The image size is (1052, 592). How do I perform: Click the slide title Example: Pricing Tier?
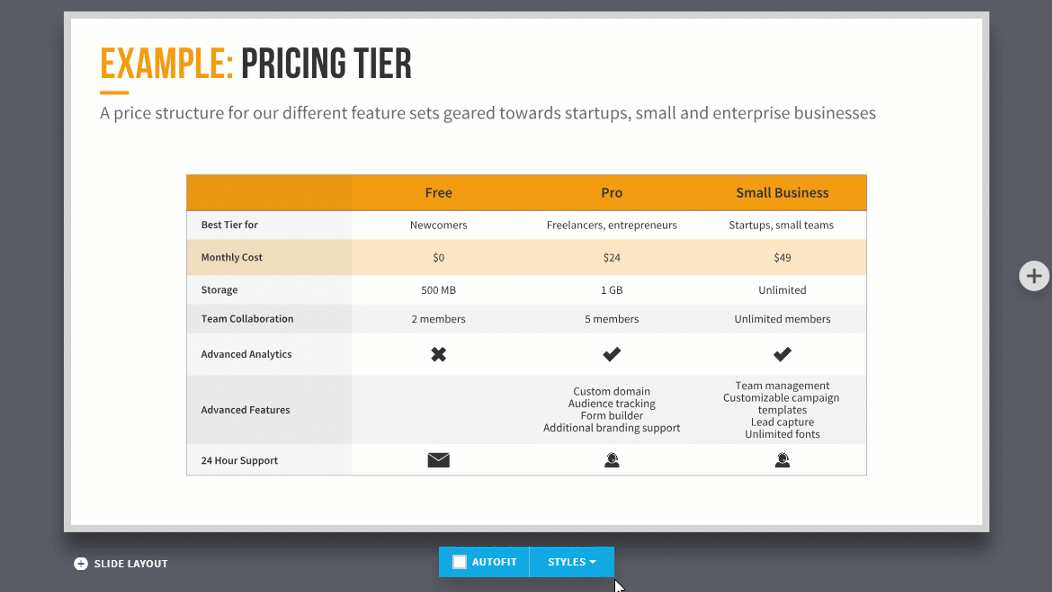tap(256, 64)
